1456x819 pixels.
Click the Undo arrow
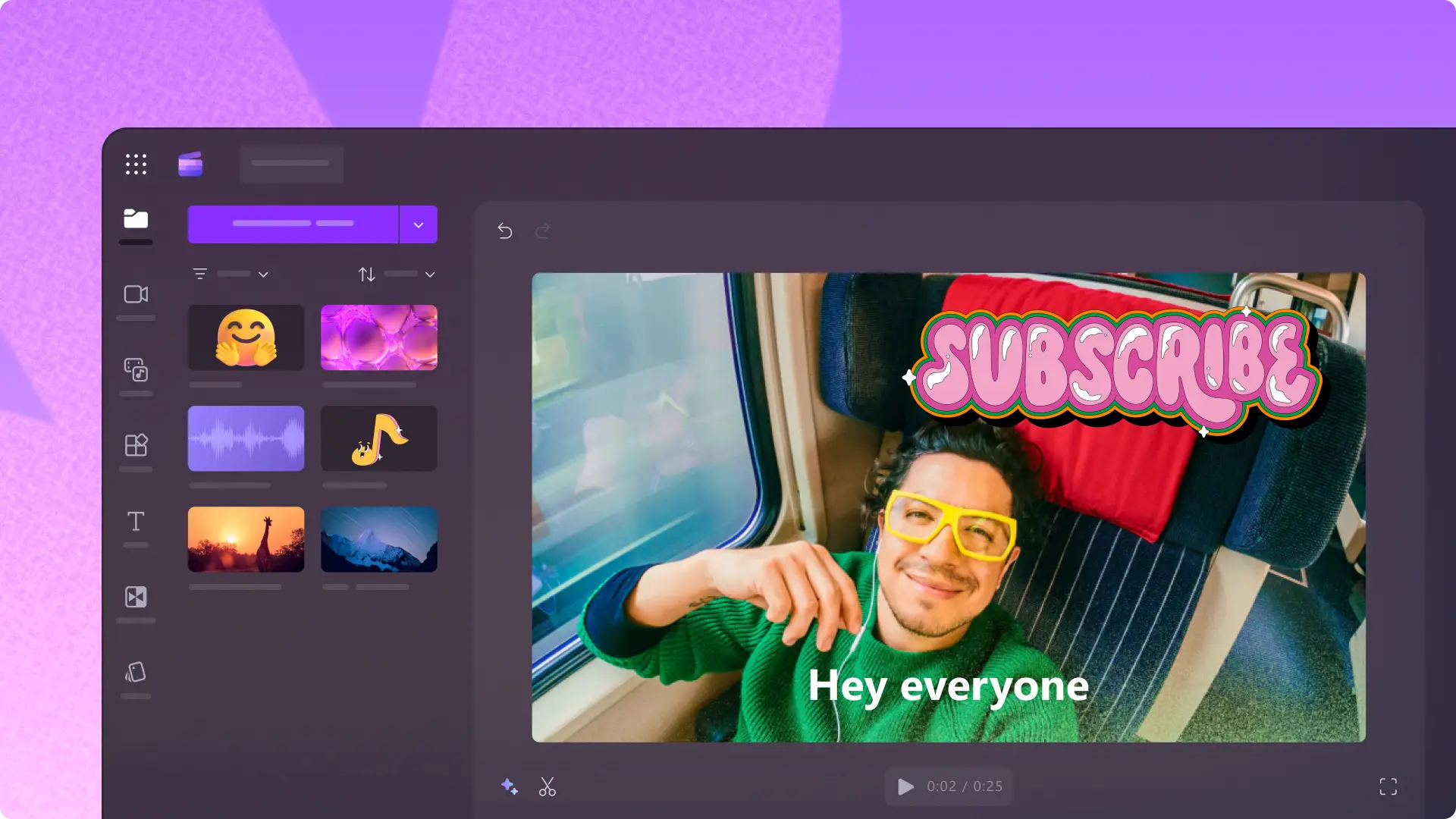504,231
